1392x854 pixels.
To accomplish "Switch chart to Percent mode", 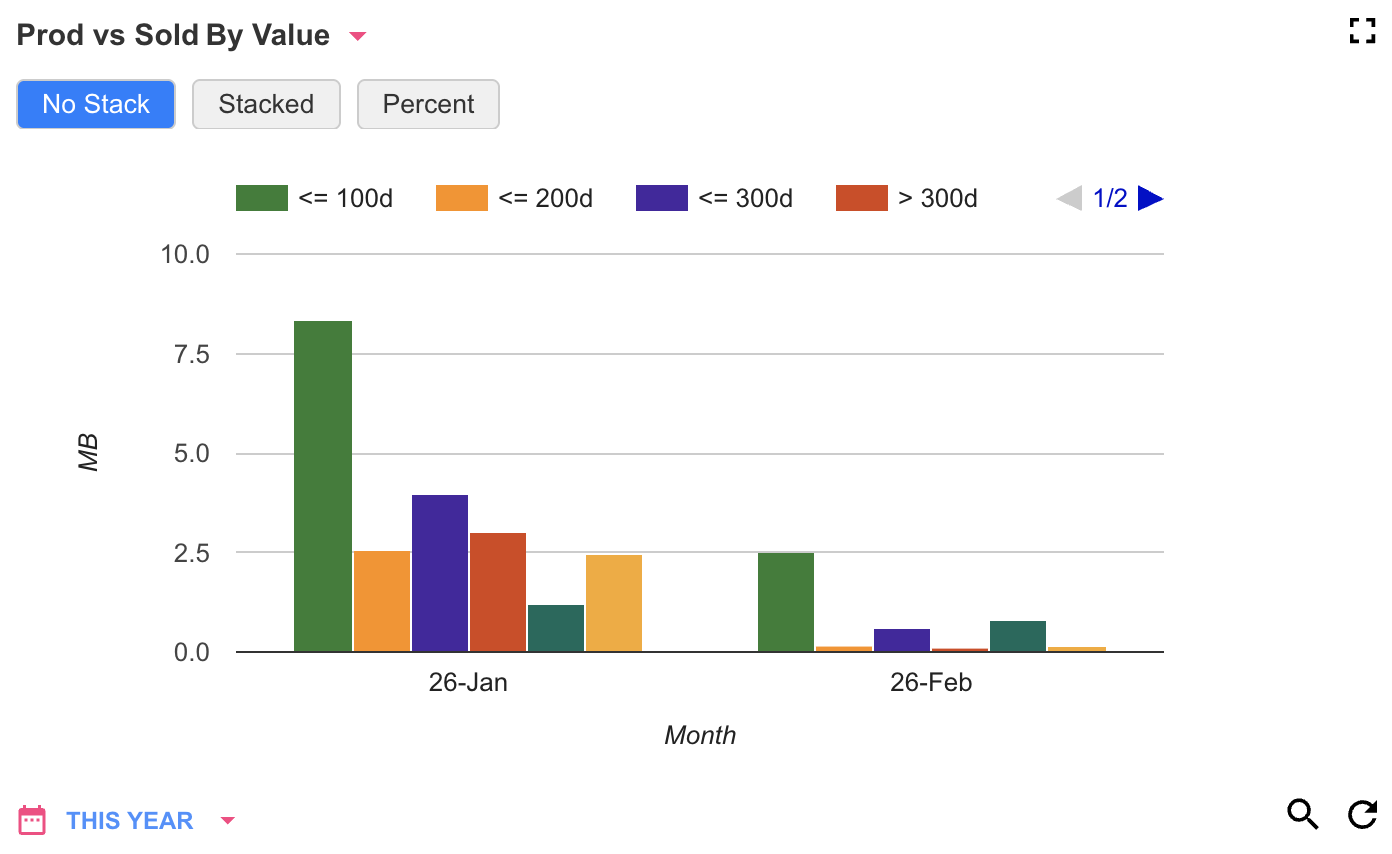I will coord(428,104).
